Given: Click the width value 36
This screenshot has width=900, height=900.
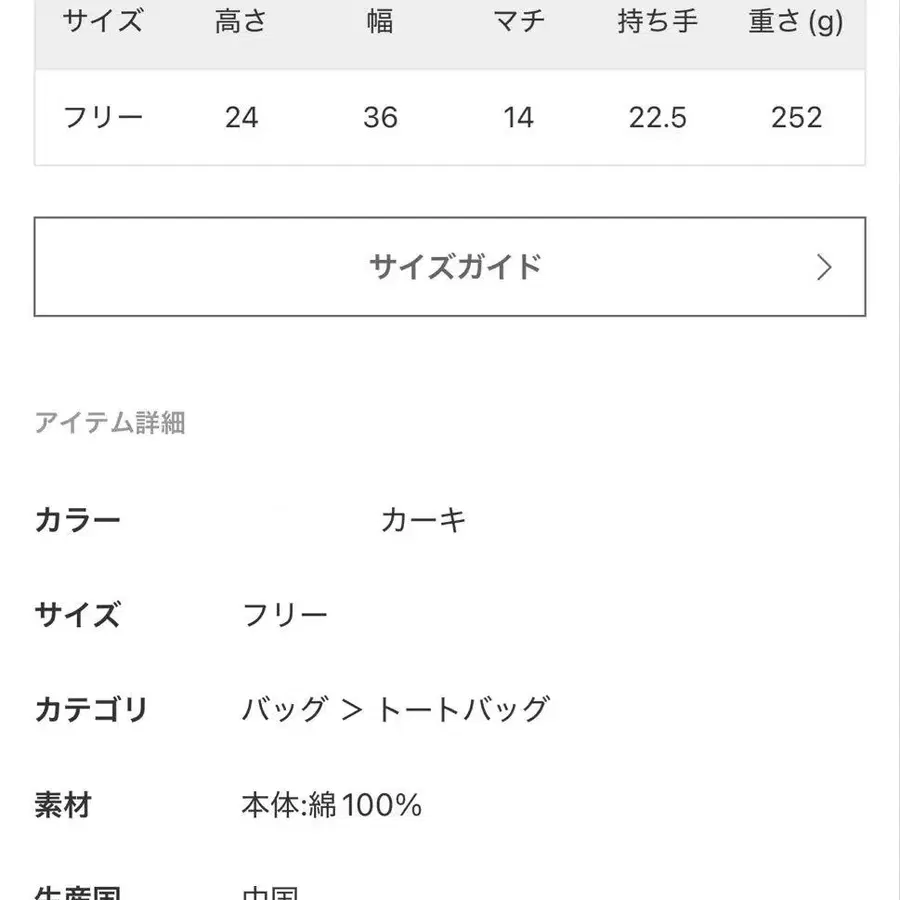Looking at the screenshot, I should (x=380, y=117).
